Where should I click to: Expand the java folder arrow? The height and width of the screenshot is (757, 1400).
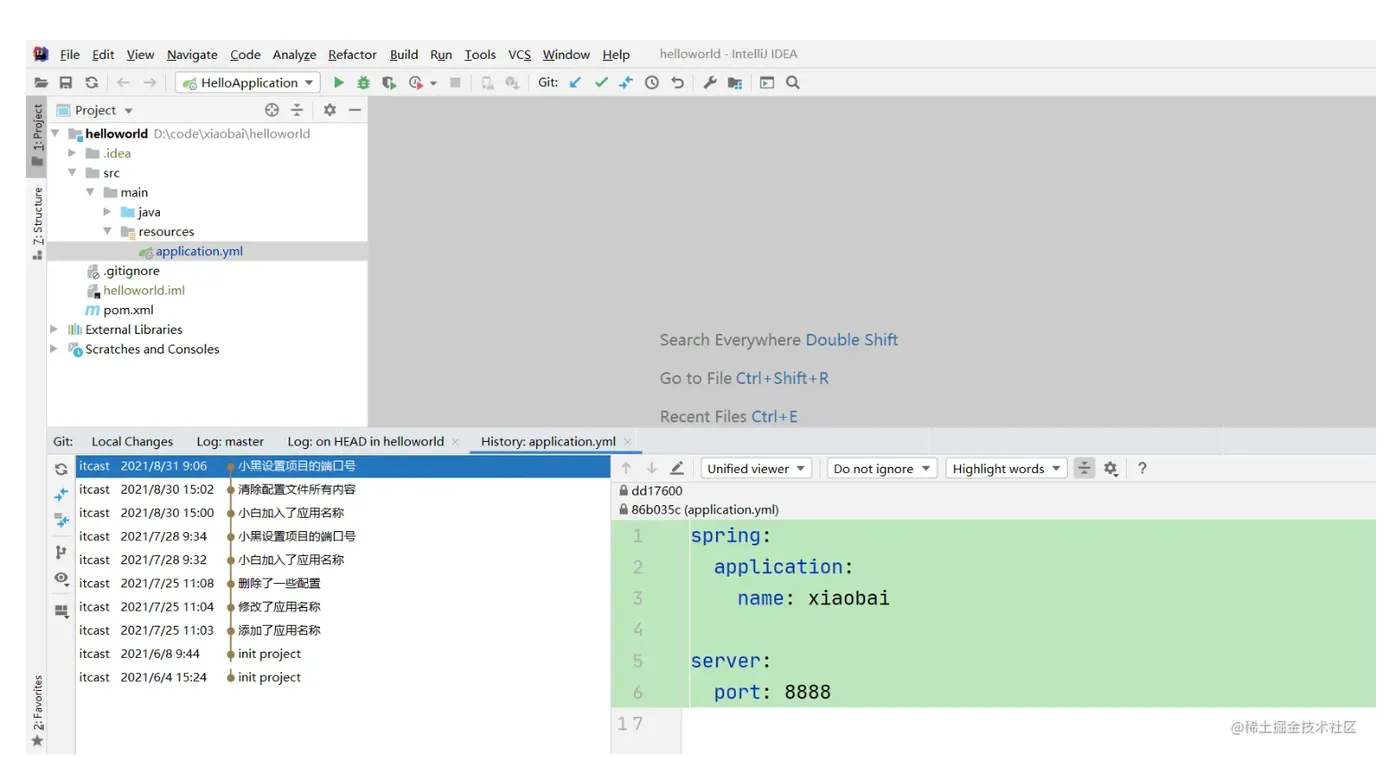[x=107, y=212]
